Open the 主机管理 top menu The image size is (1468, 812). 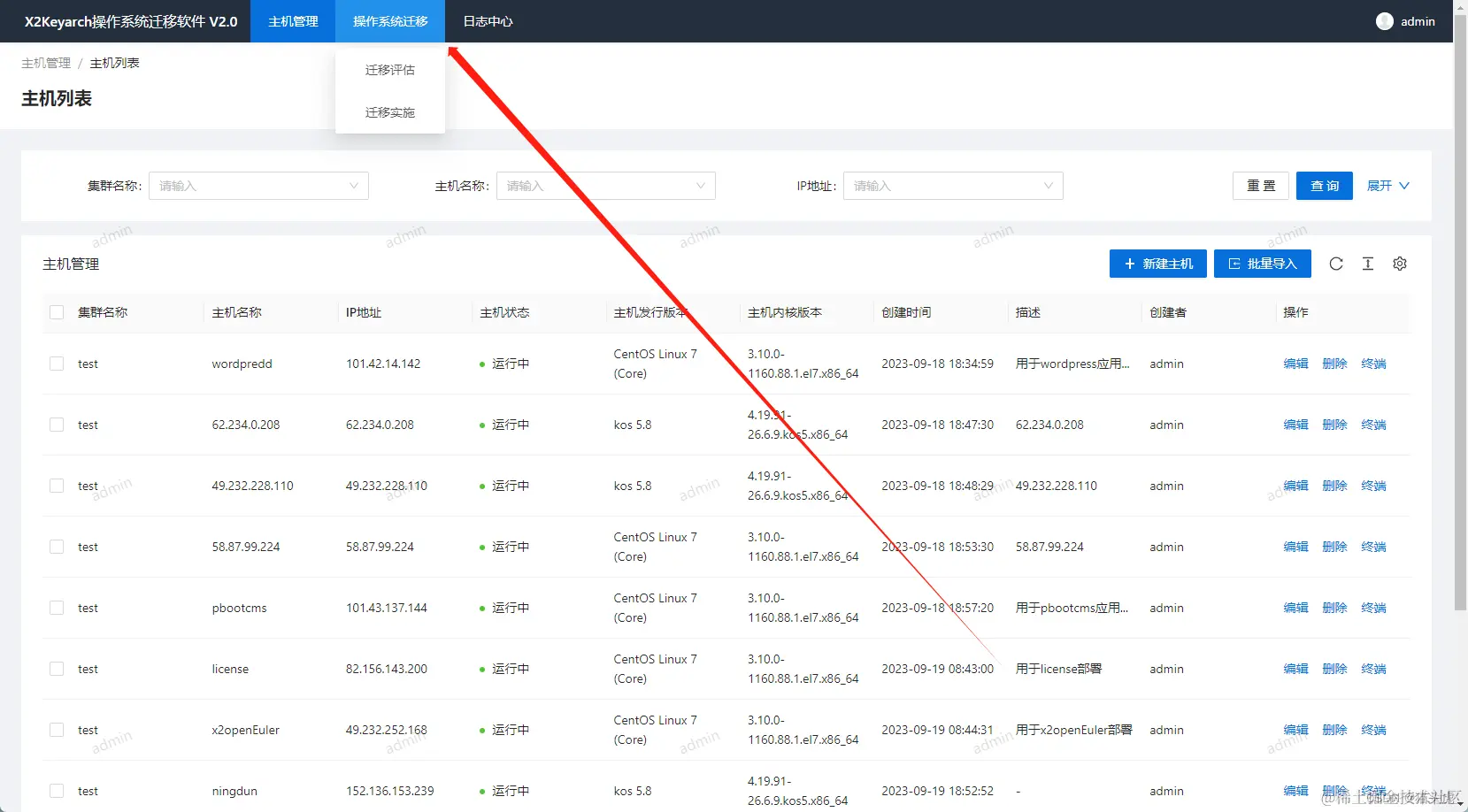tap(293, 21)
